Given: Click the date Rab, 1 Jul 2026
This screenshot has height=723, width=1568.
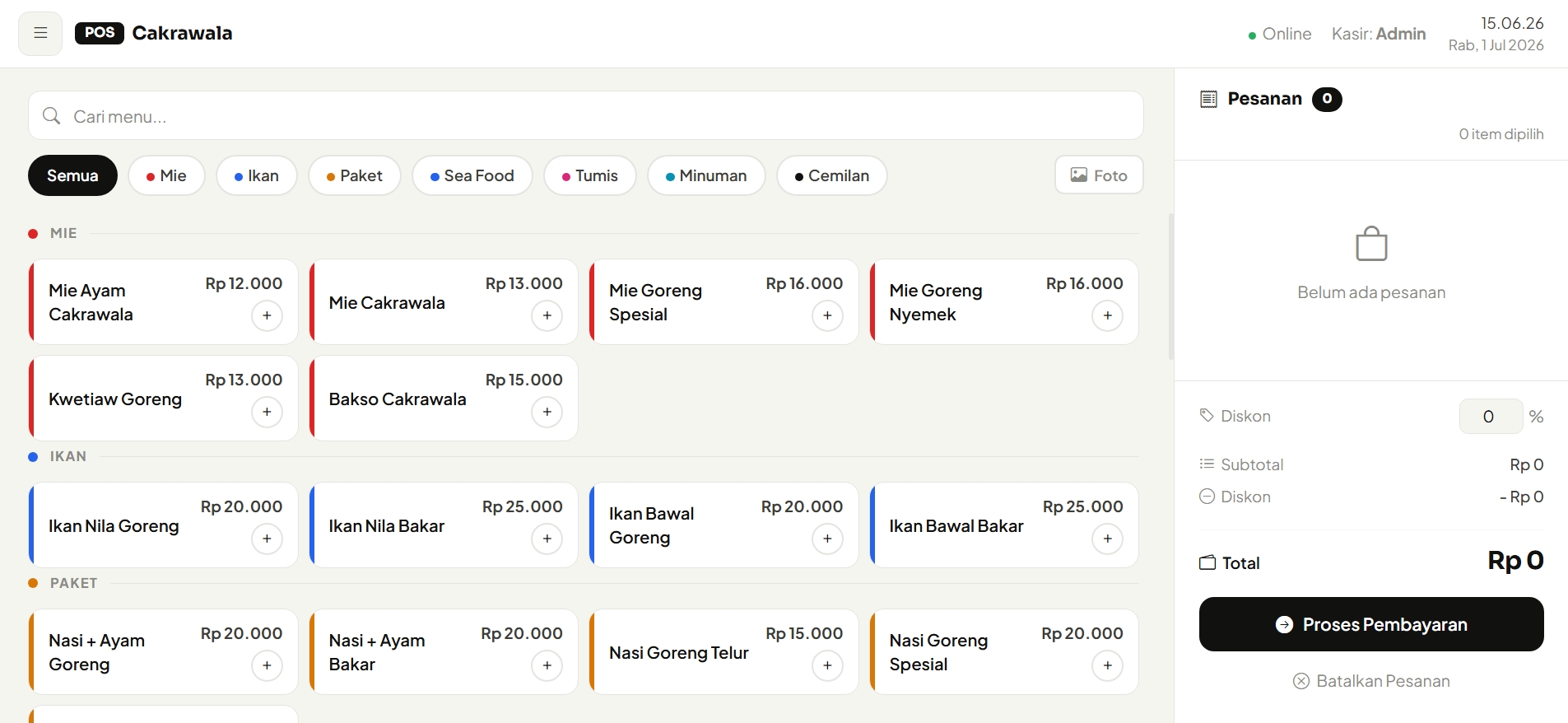Looking at the screenshot, I should tap(1496, 45).
